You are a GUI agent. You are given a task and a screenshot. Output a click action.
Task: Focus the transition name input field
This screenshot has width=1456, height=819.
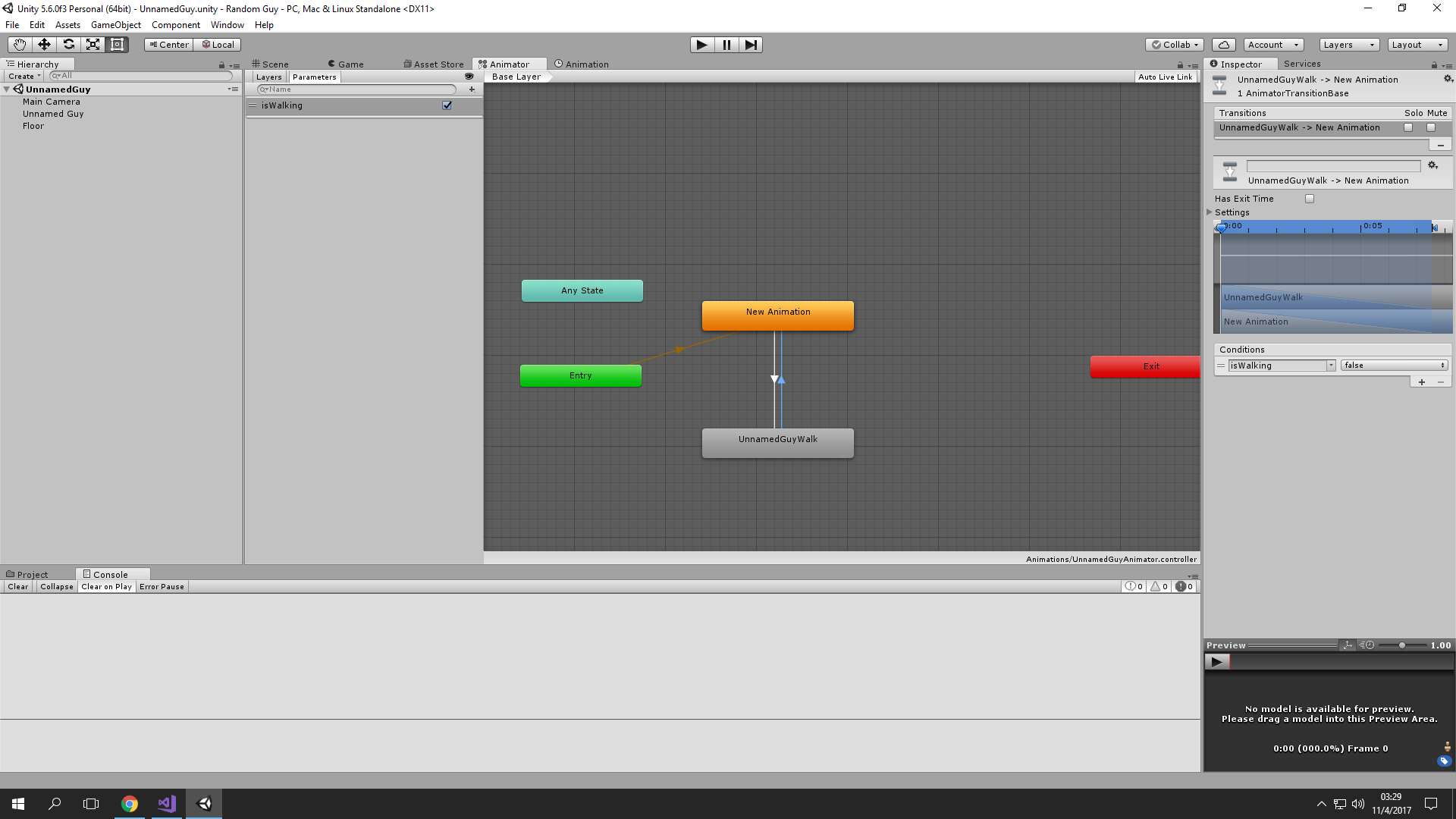tap(1334, 166)
